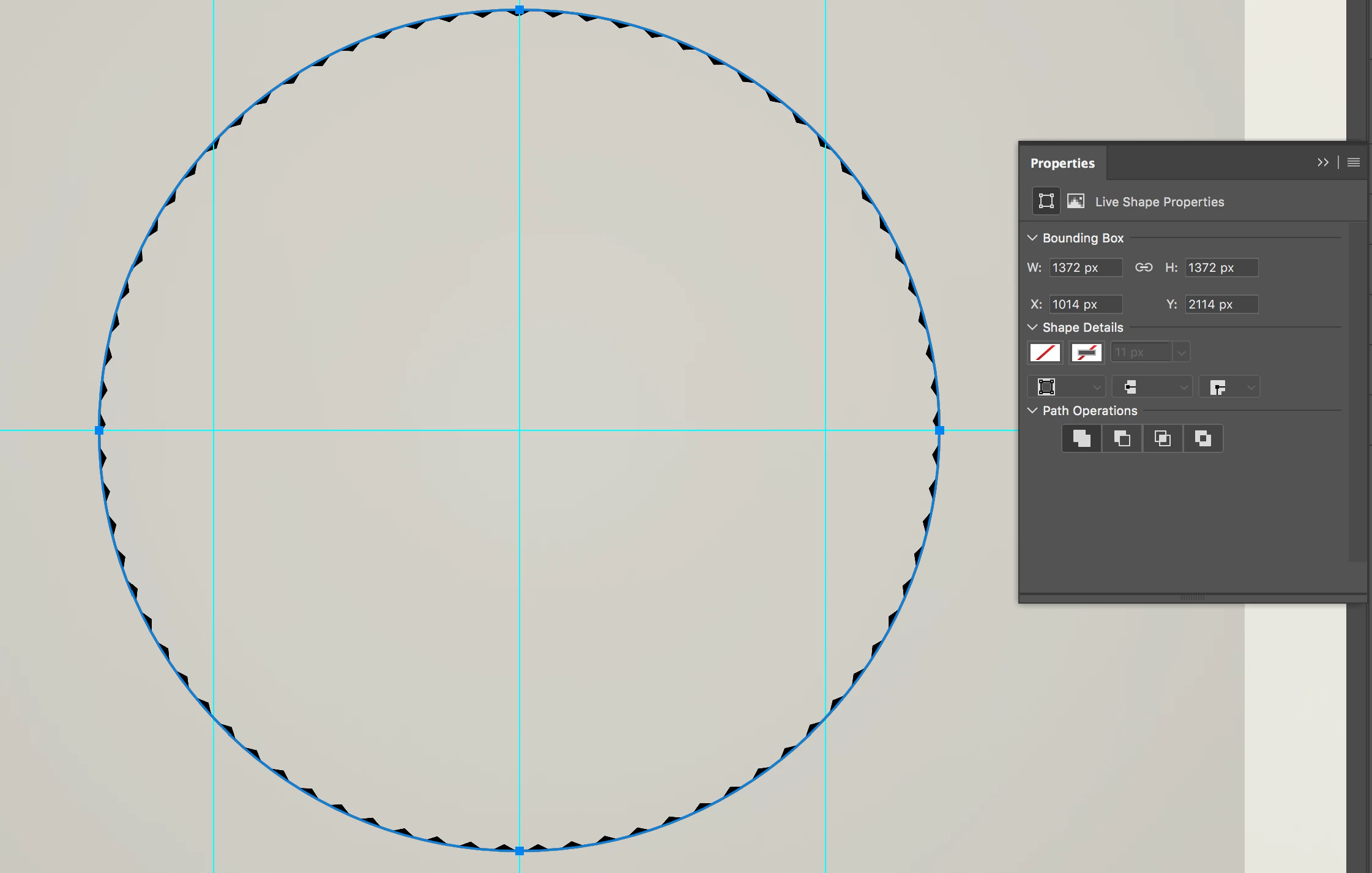Collapse the Bounding Box section
This screenshot has width=1372, height=873.
click(x=1032, y=238)
